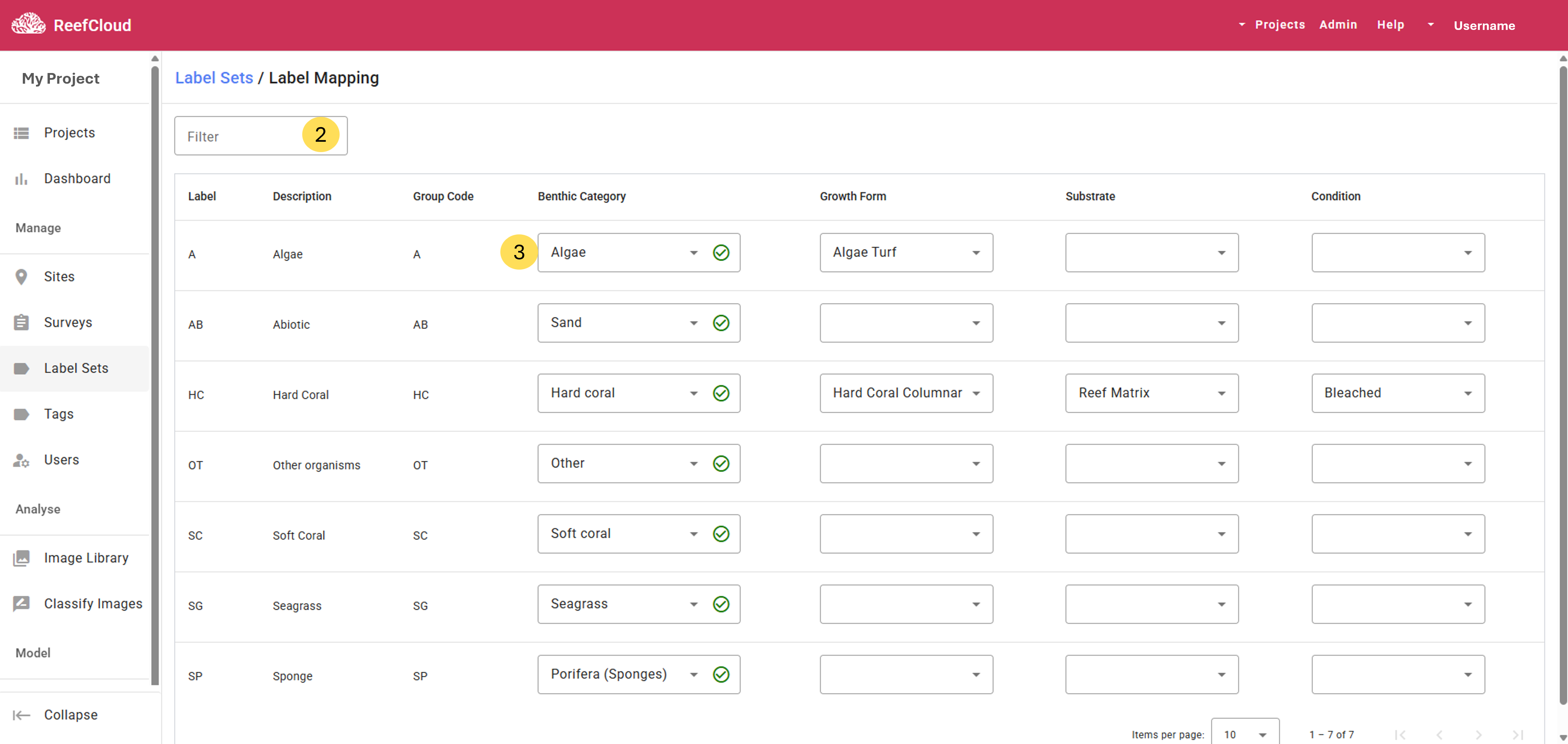Toggle green checkmark on Hard coral row
1568x744 pixels.
[721, 393]
